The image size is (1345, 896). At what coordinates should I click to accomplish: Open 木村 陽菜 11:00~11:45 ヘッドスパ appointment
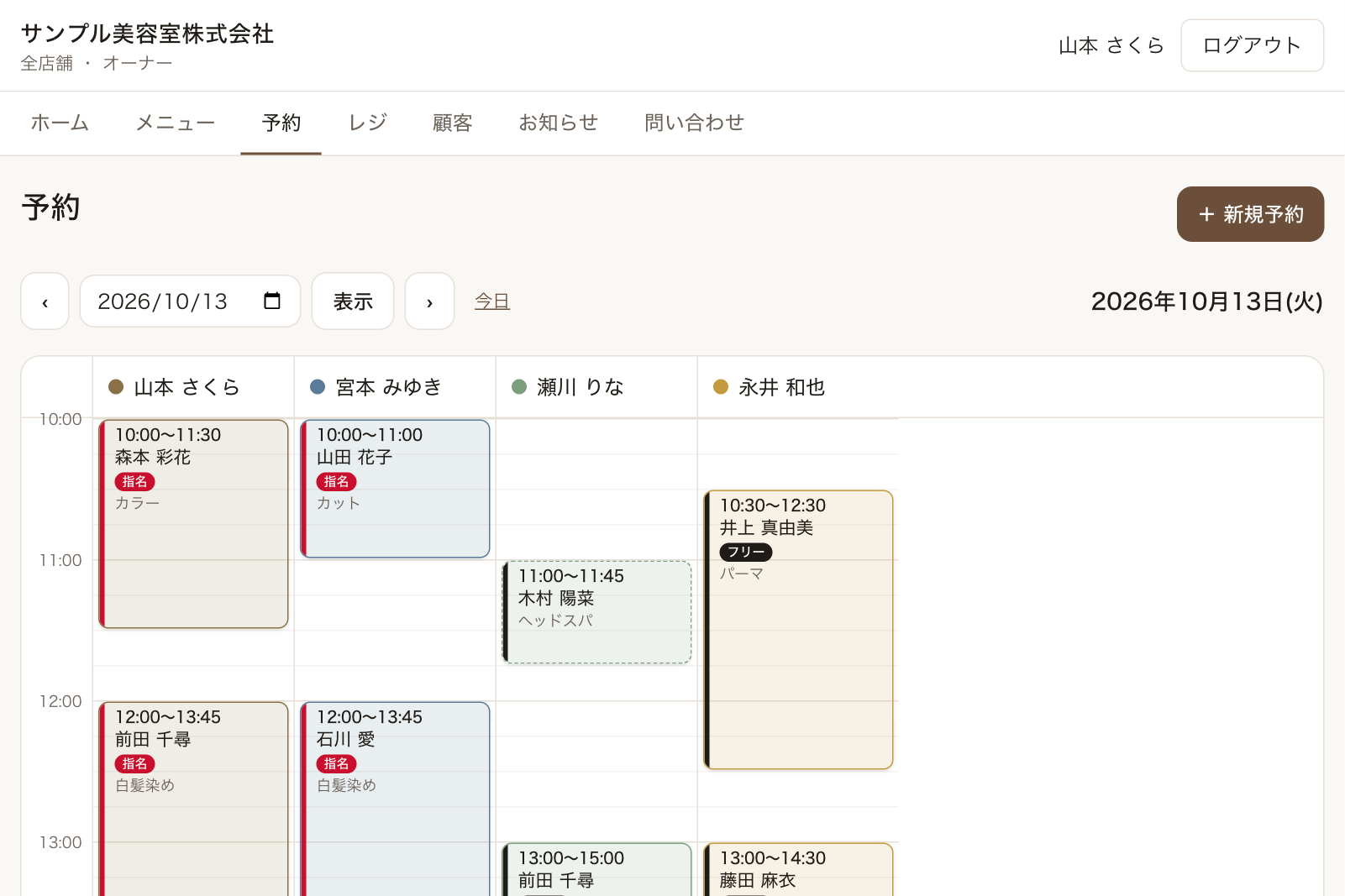pos(596,612)
